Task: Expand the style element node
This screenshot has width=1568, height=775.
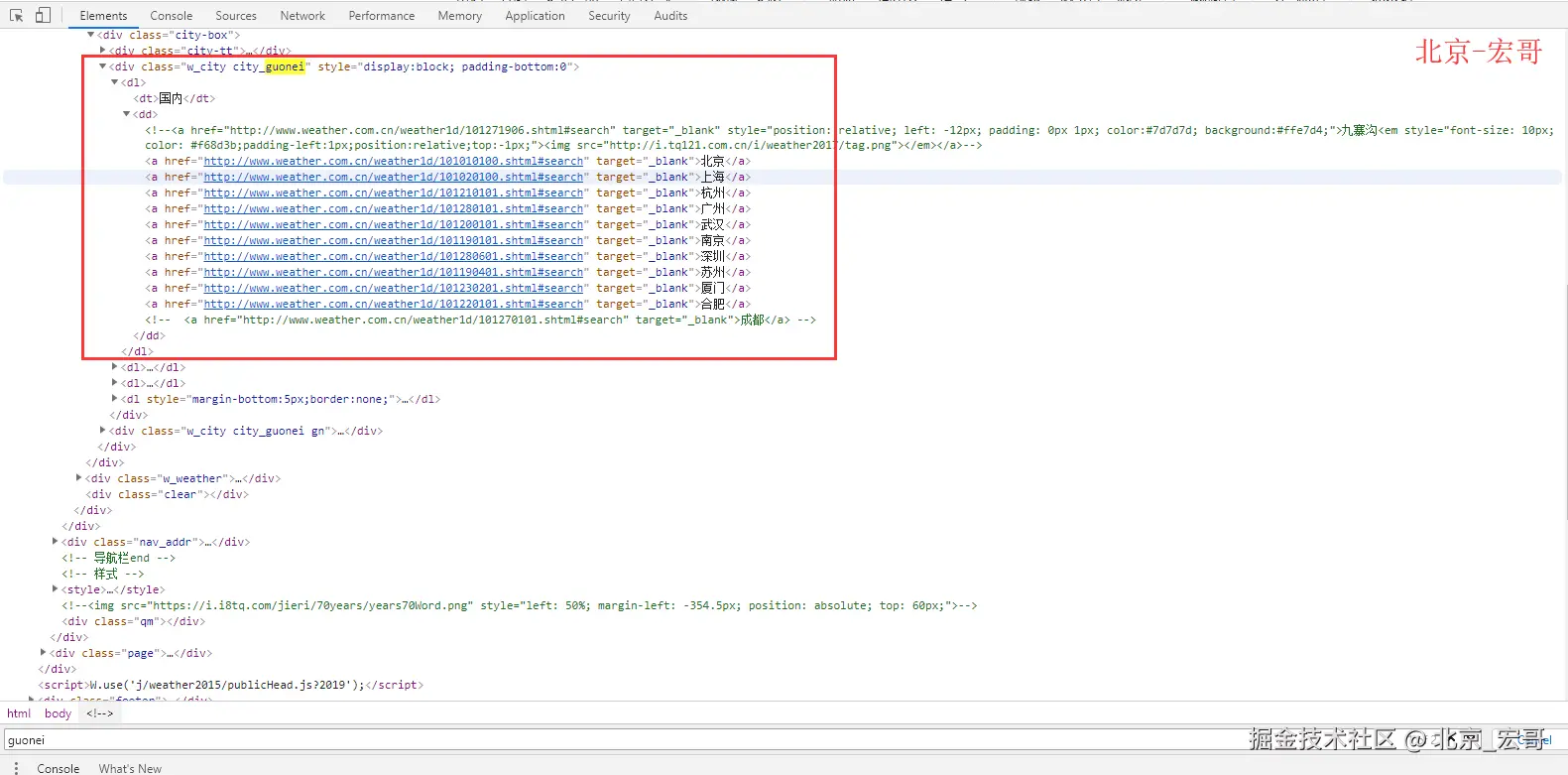Action: (x=55, y=589)
